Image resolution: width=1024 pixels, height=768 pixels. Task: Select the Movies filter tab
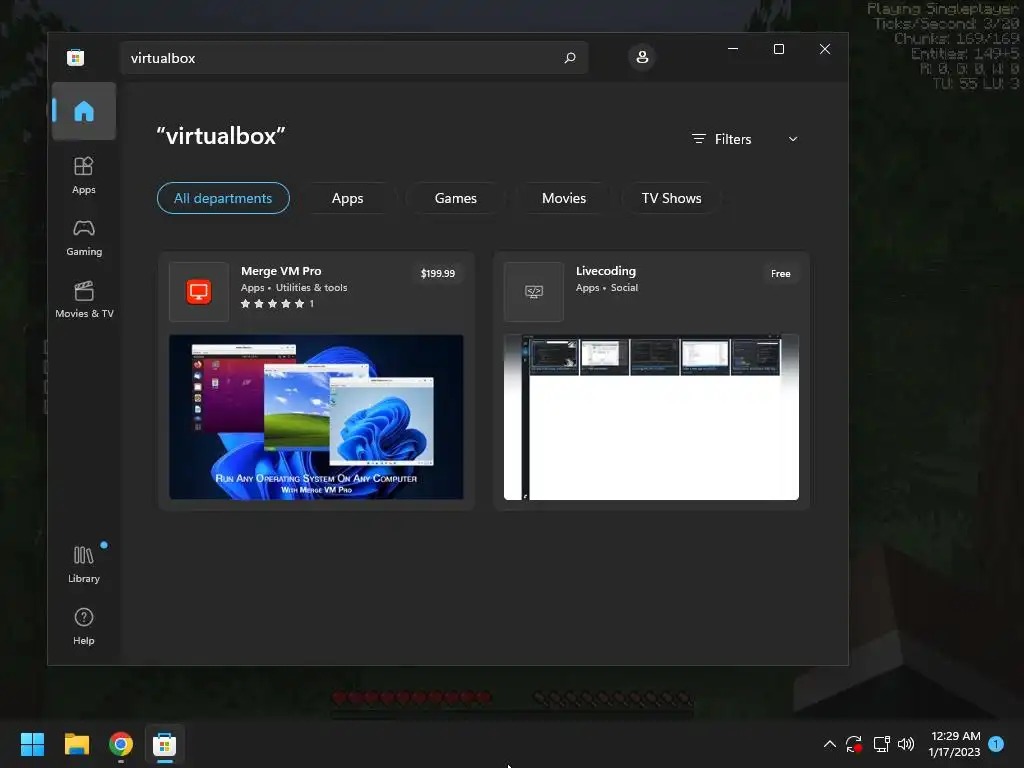pyautogui.click(x=564, y=198)
